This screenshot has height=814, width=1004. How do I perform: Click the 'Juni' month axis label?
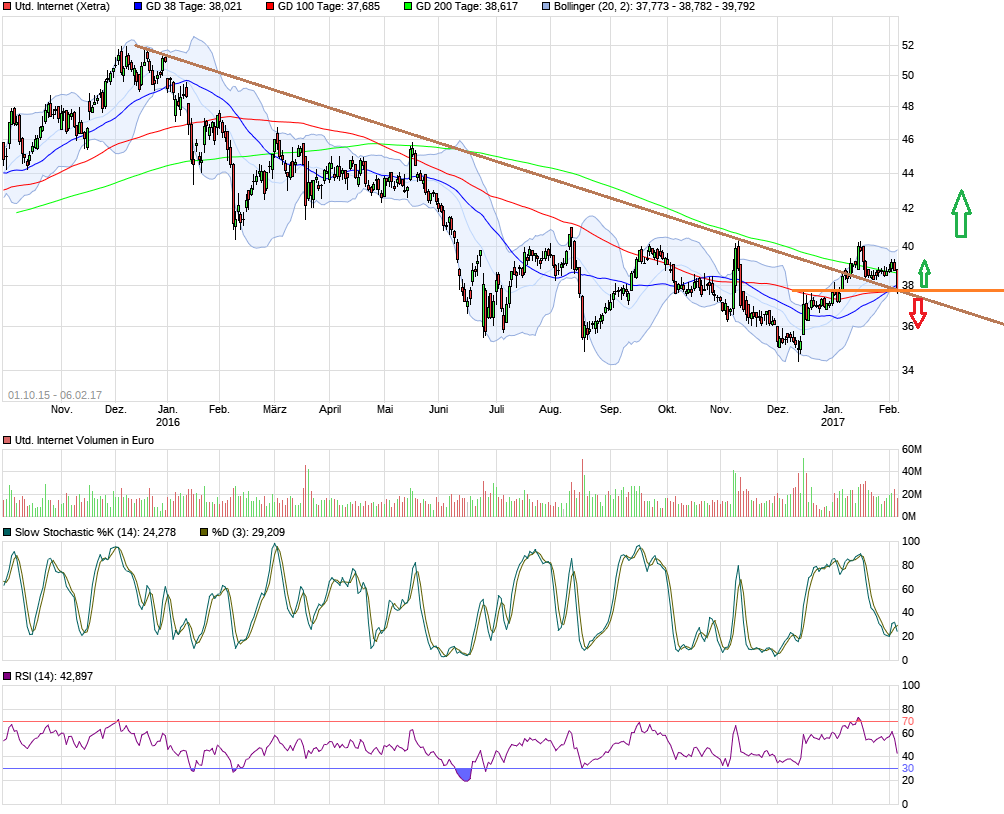click(439, 410)
